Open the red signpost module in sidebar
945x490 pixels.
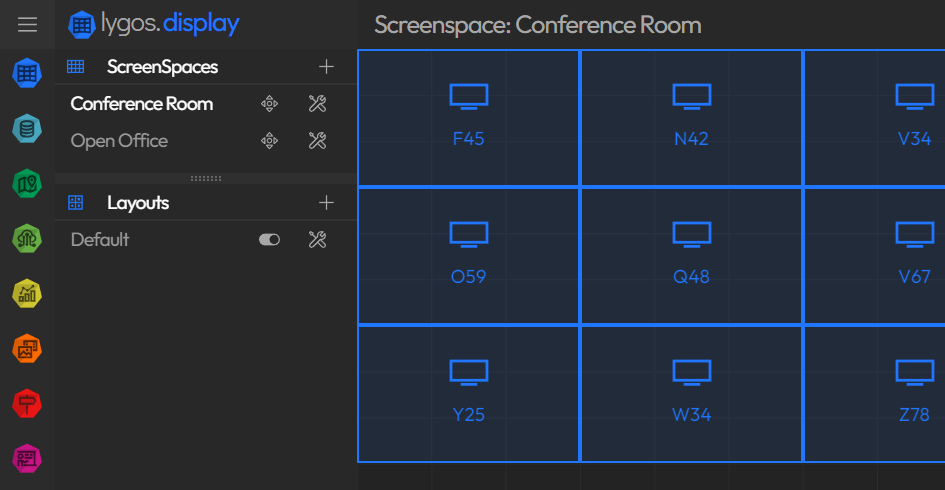[27, 404]
